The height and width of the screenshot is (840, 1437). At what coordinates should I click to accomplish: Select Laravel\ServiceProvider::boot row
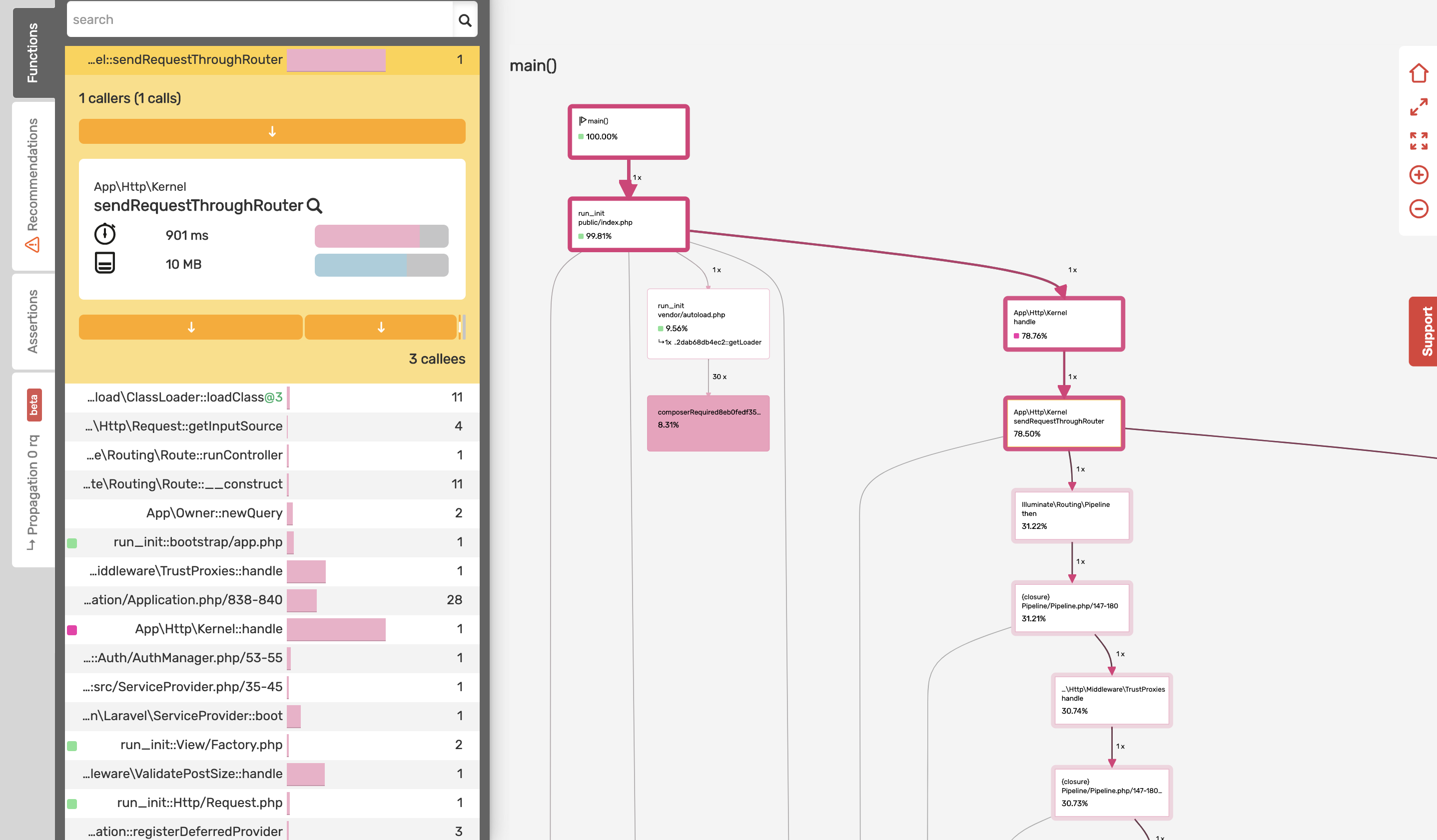[272, 717]
